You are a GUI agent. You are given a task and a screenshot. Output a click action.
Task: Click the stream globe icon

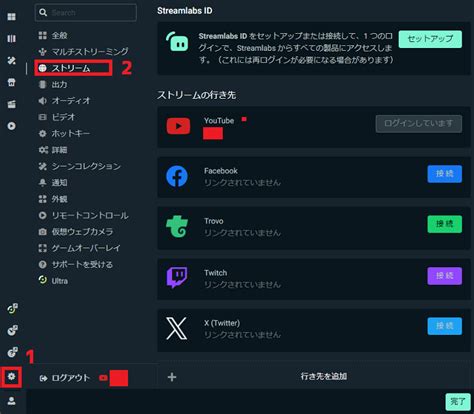point(42,68)
